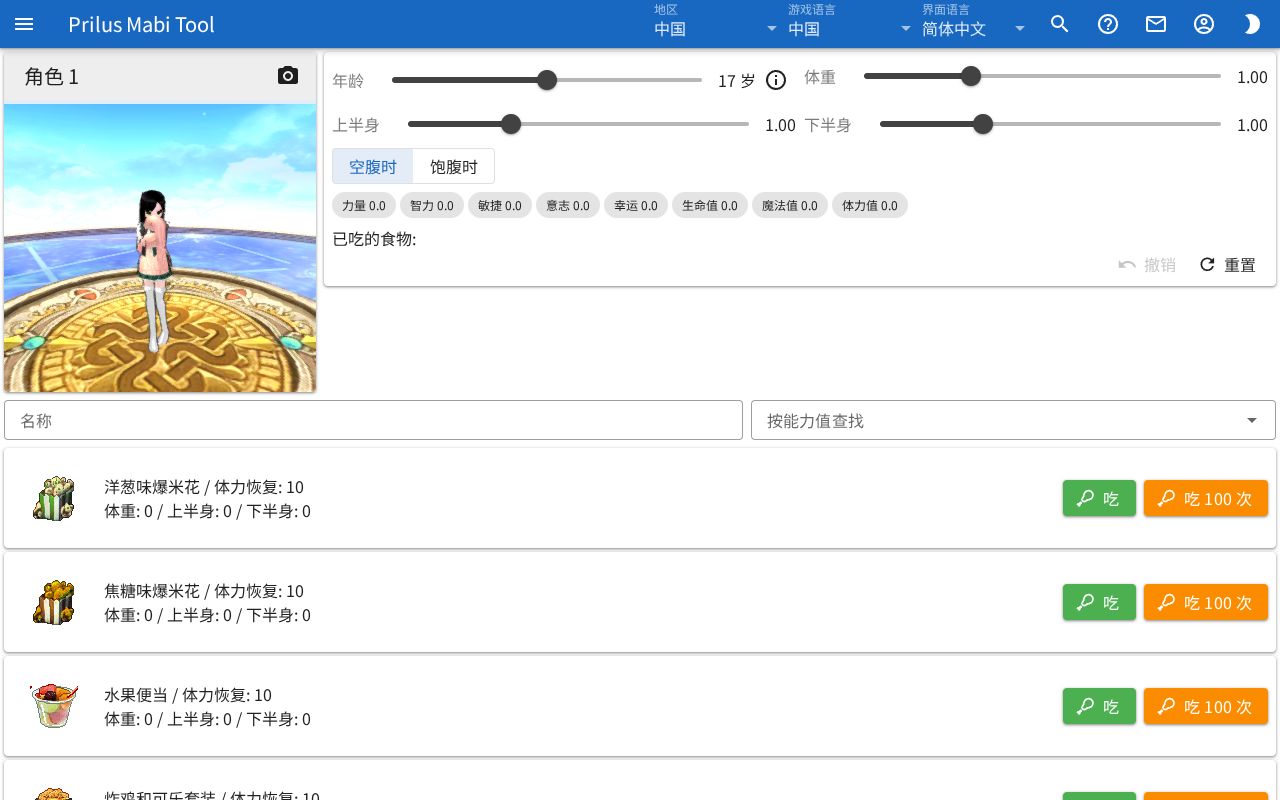Click 吃 for 水果便当
The width and height of the screenshot is (1280, 800).
(x=1099, y=706)
